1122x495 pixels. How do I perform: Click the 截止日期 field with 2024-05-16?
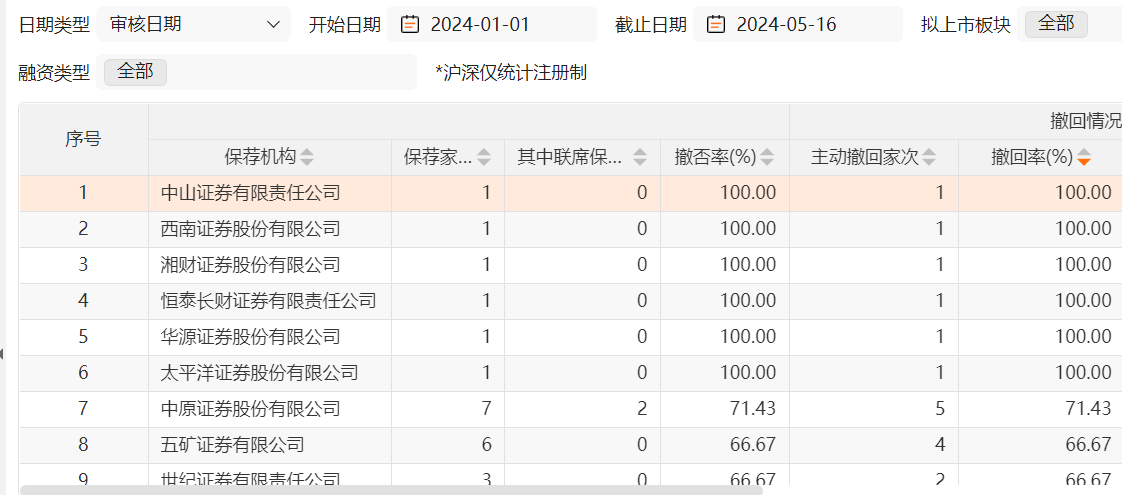(x=798, y=24)
